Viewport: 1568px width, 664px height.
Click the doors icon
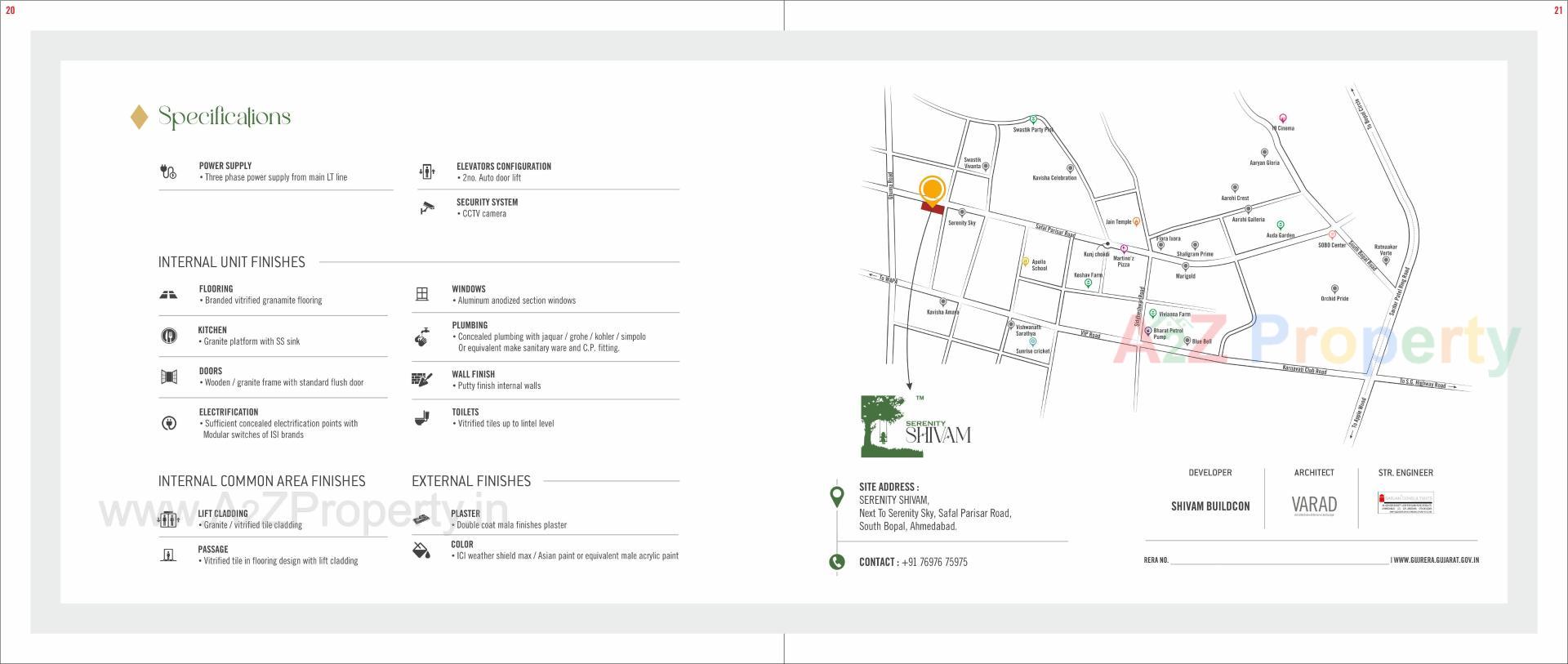(169, 377)
